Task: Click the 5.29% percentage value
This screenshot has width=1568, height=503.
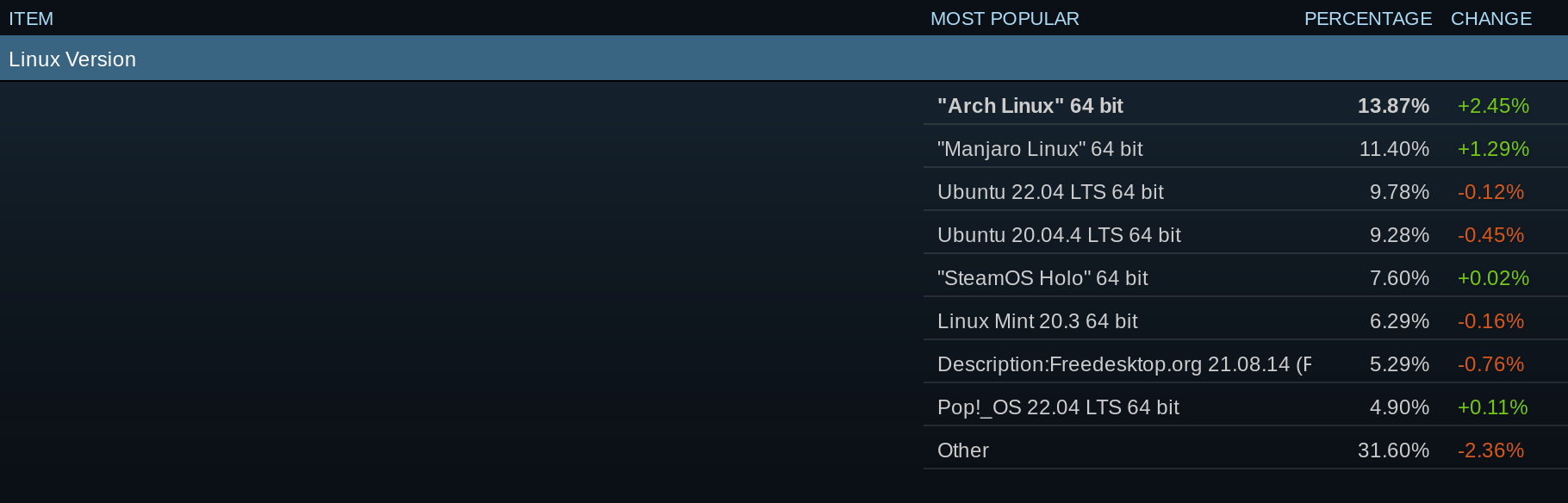Action: 1399,364
